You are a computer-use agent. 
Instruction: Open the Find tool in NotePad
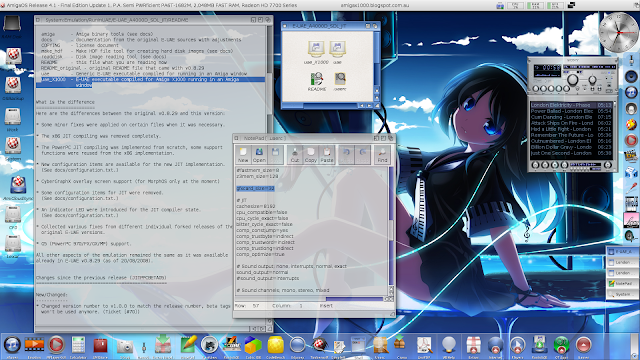point(382,155)
